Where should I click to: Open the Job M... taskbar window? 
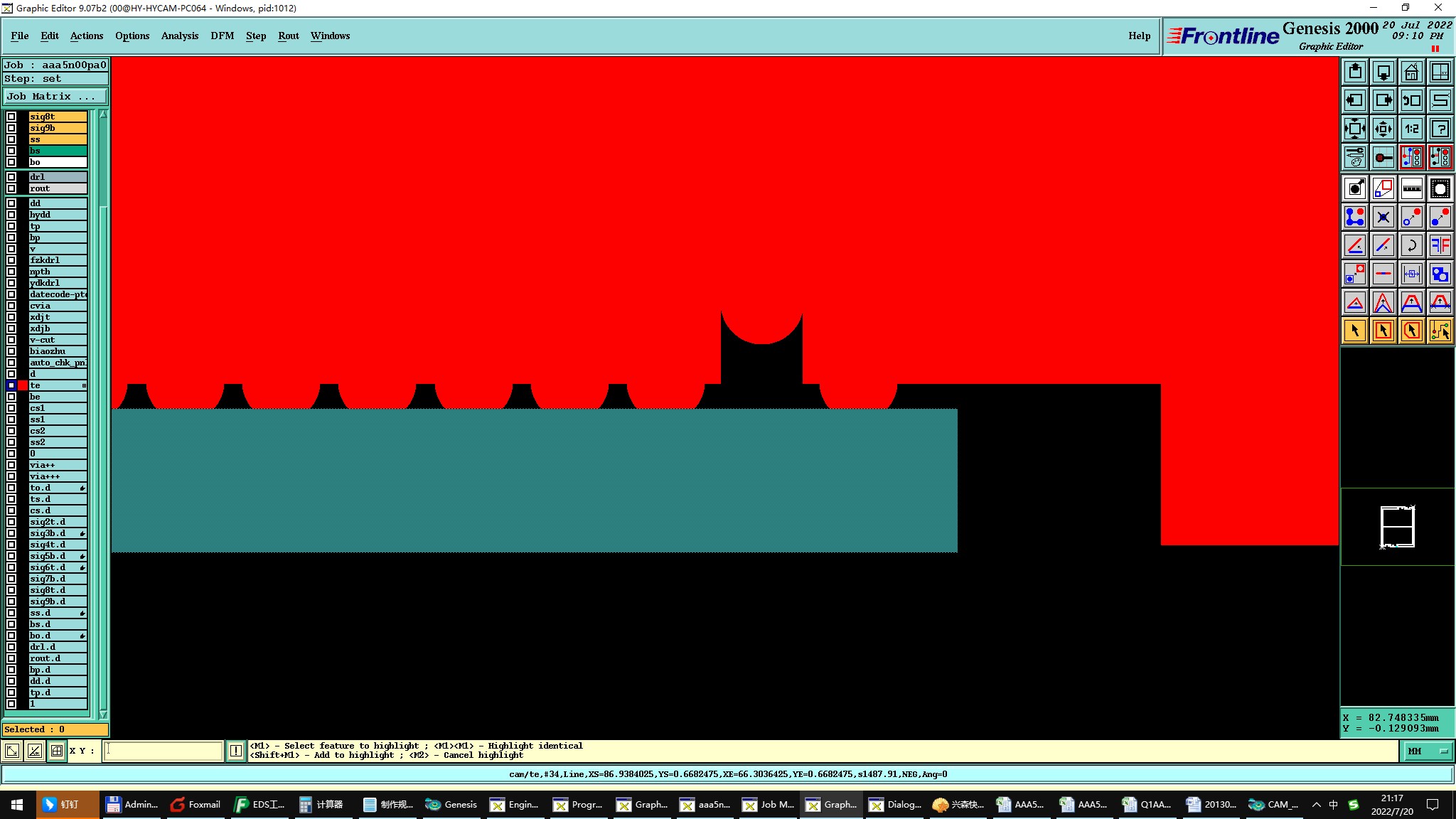click(769, 804)
